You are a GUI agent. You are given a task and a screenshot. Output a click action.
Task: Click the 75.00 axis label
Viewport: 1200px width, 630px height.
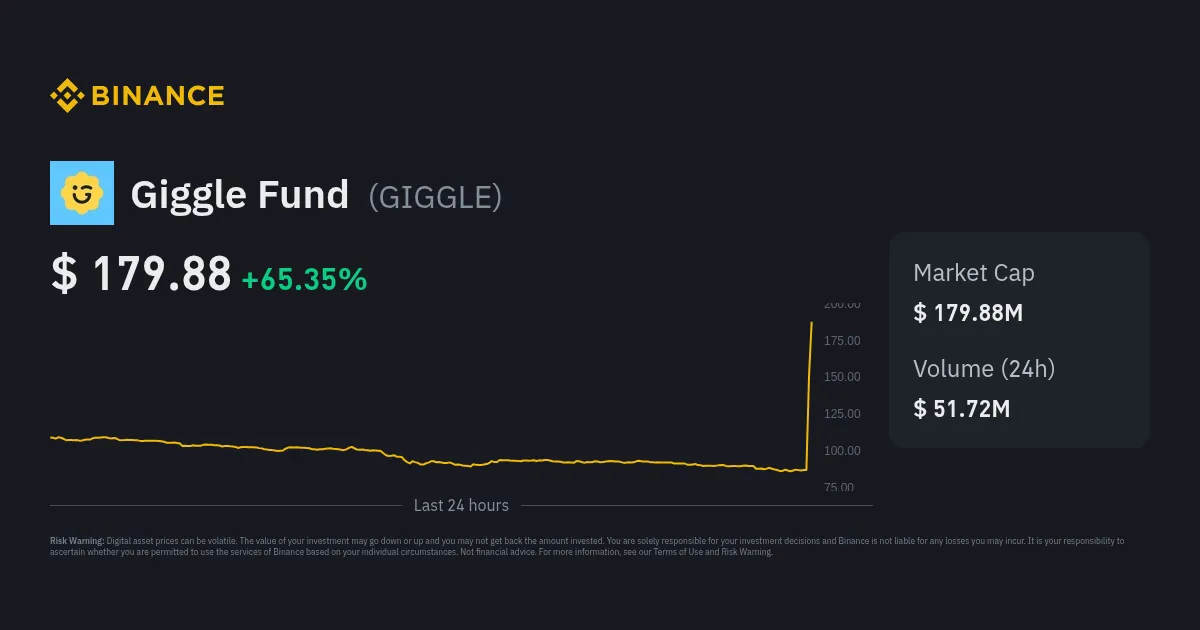click(841, 487)
